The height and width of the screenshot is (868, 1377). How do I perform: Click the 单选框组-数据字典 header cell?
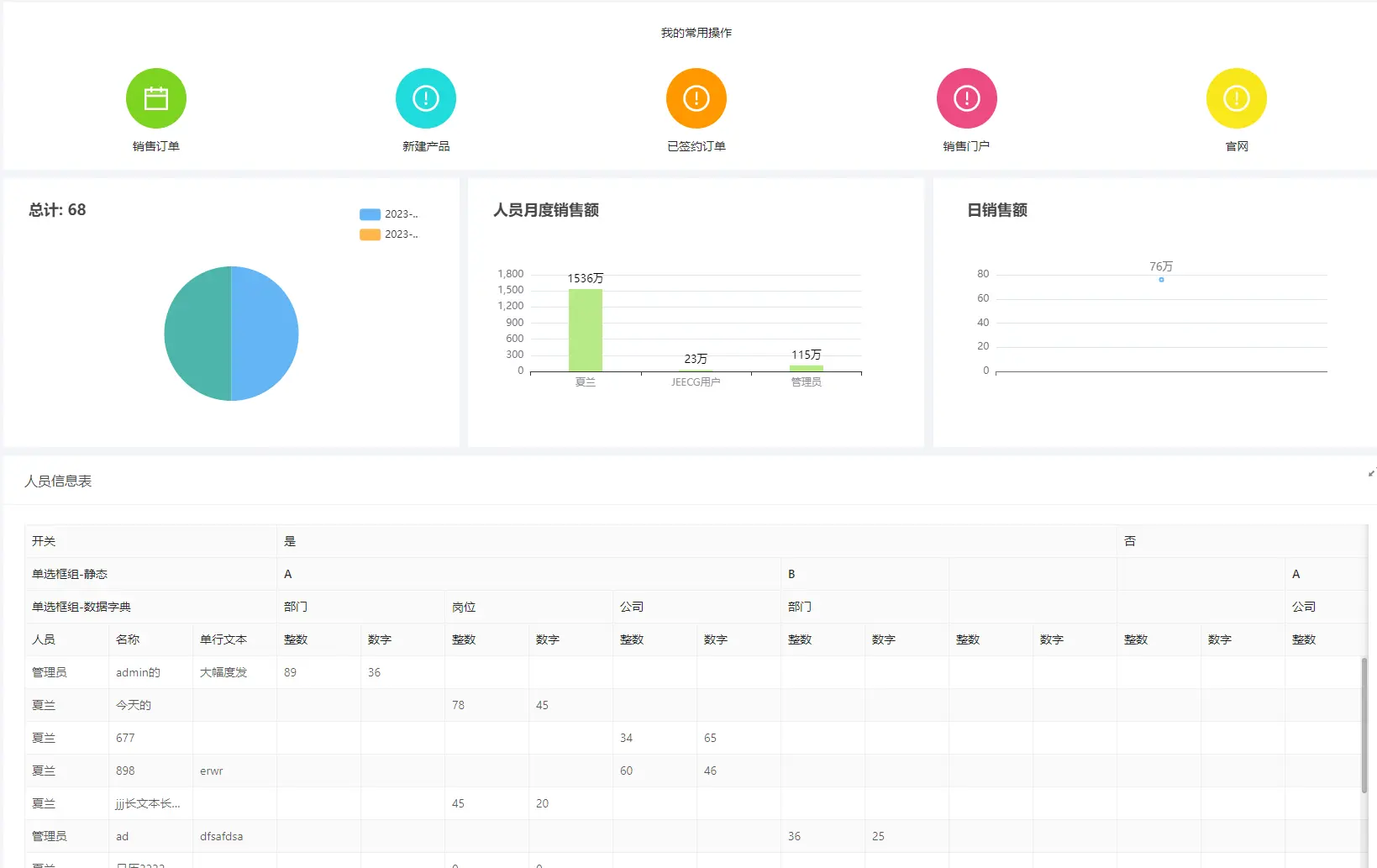151,607
